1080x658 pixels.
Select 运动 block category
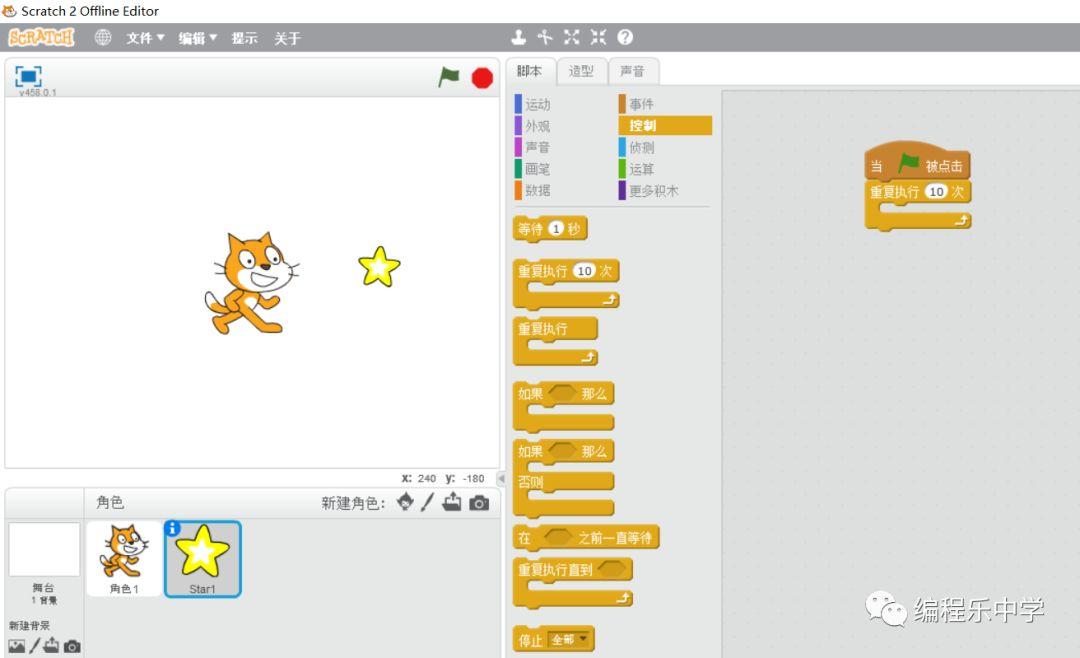point(533,104)
